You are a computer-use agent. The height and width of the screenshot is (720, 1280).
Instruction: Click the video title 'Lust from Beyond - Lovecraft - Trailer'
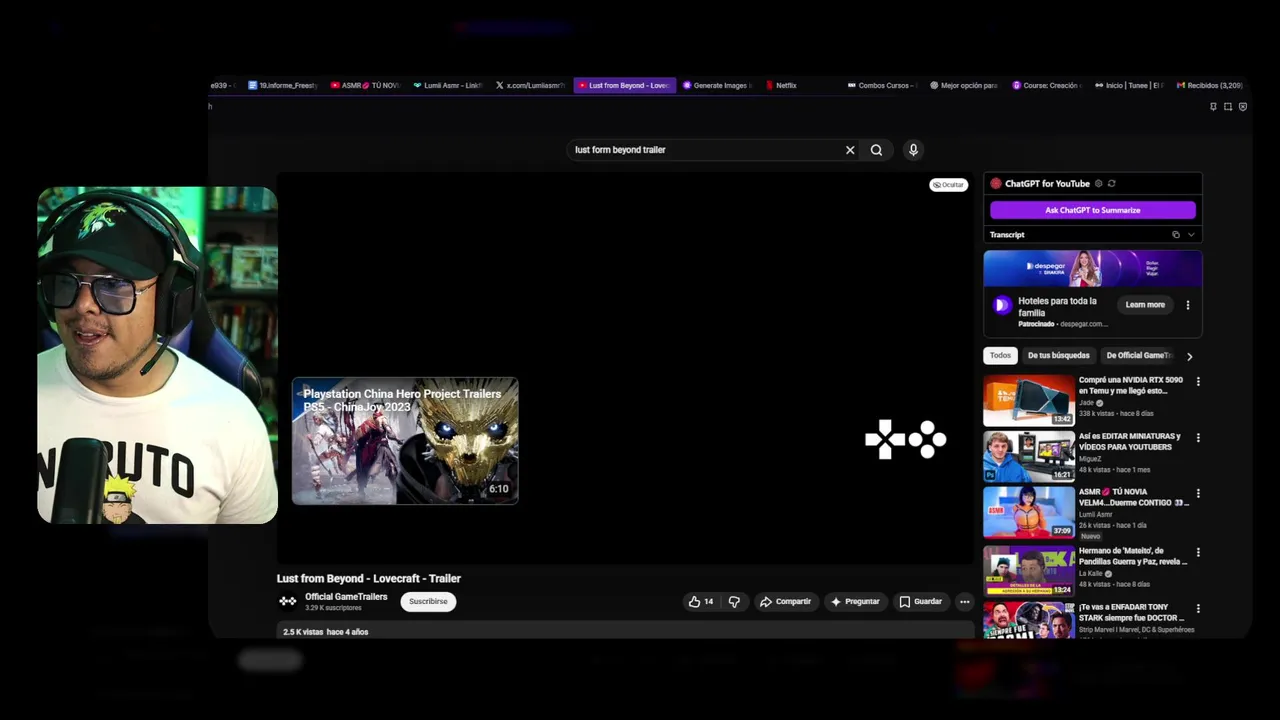click(369, 579)
